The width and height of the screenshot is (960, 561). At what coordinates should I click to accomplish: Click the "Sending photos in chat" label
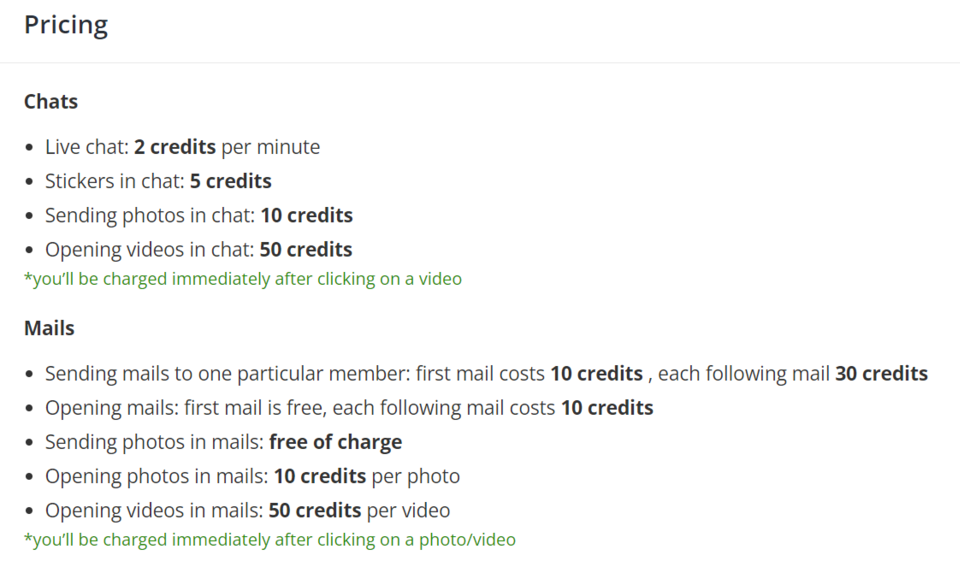(x=150, y=215)
